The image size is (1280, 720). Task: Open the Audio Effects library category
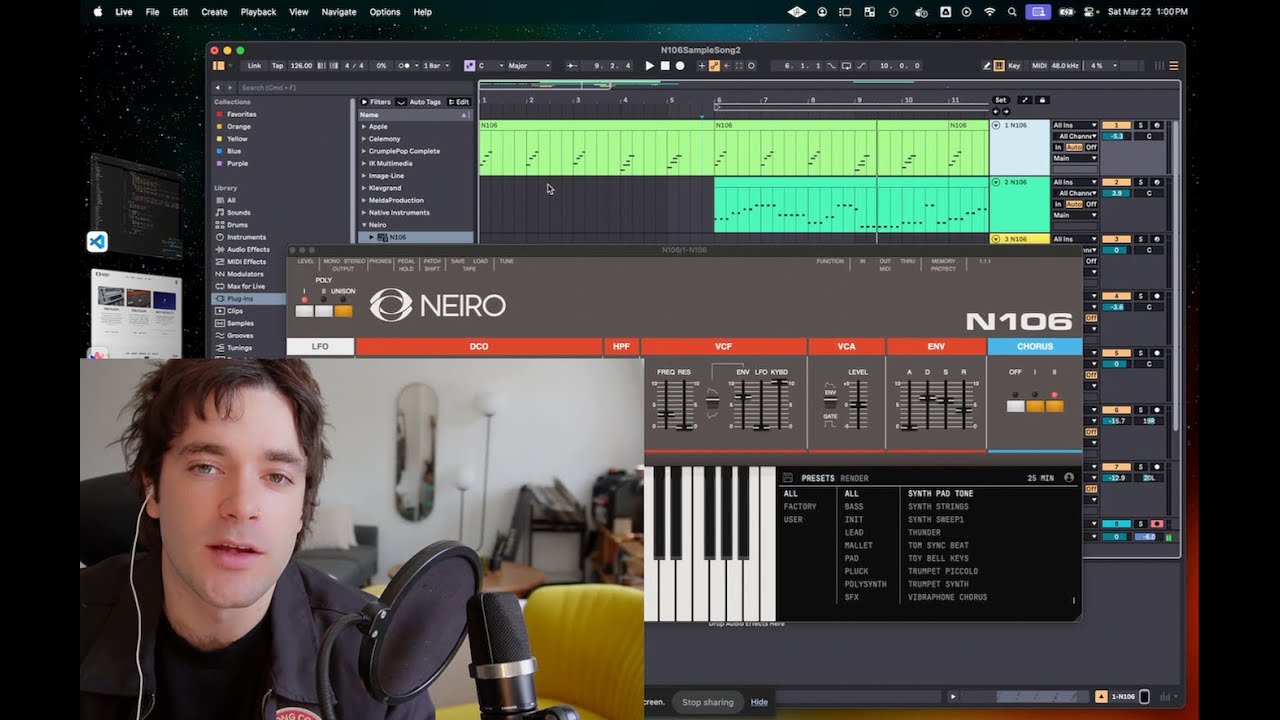click(x=248, y=249)
